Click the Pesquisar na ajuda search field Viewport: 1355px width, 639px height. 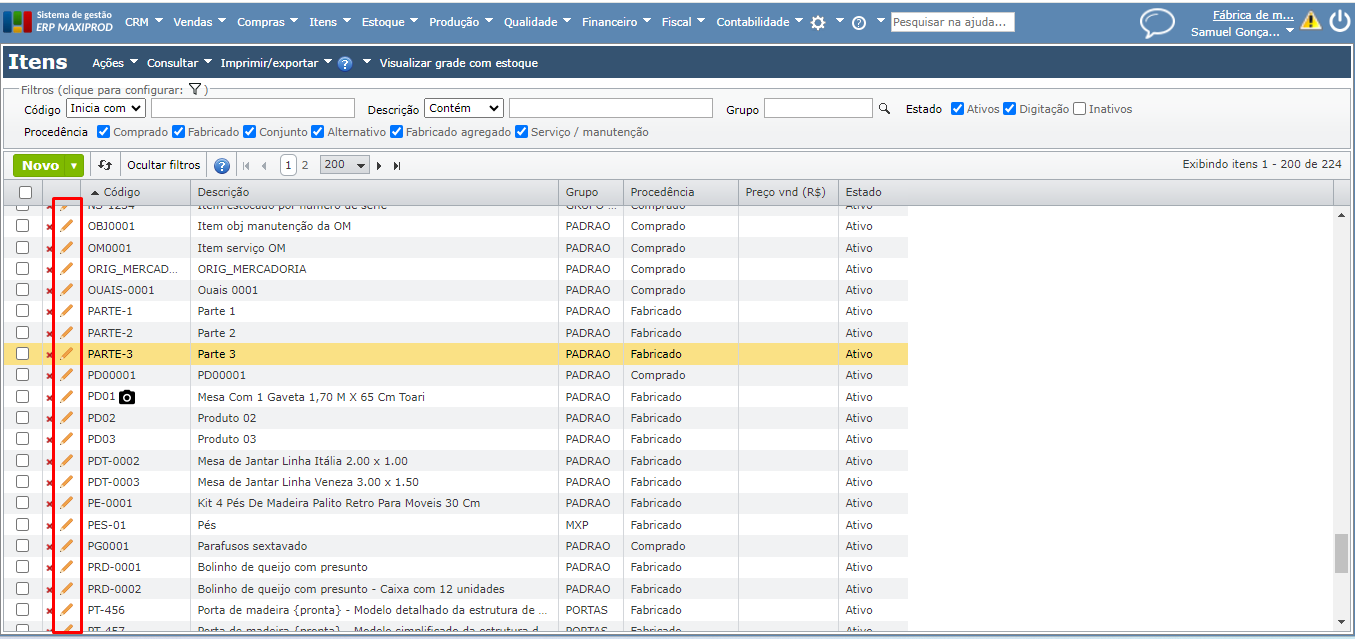point(953,22)
